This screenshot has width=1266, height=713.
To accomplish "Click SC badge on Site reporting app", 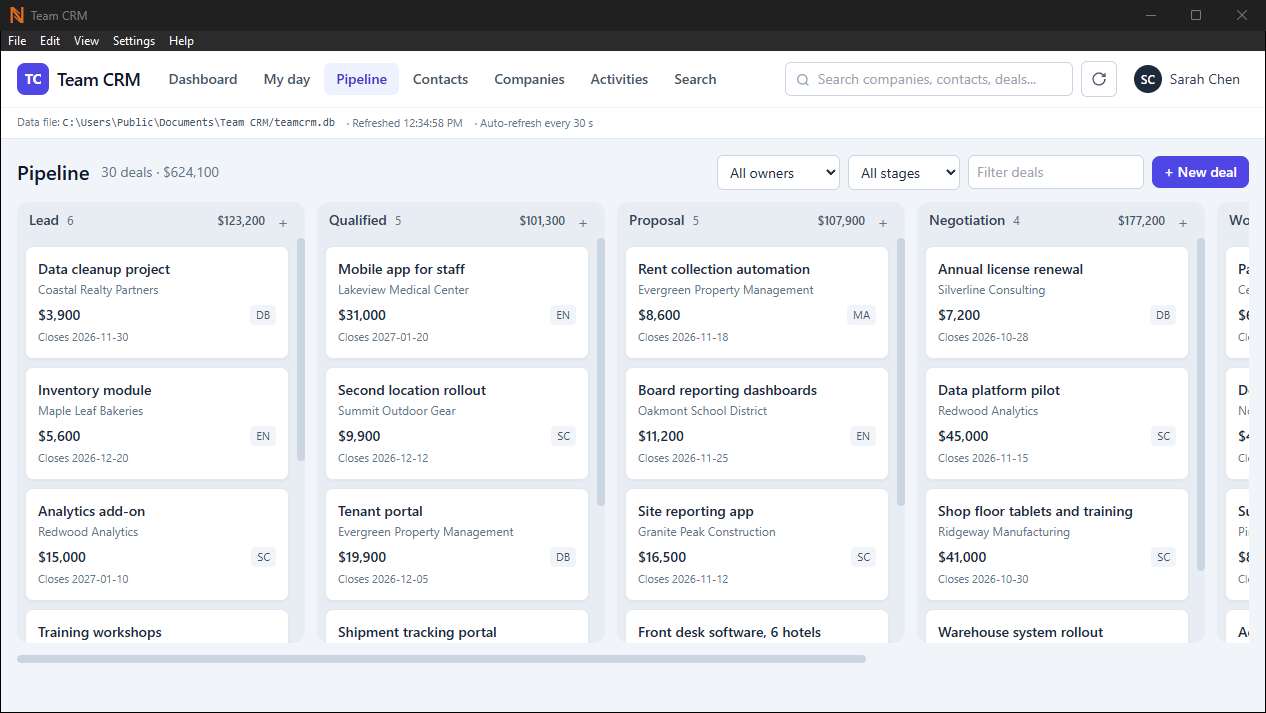I will [863, 557].
